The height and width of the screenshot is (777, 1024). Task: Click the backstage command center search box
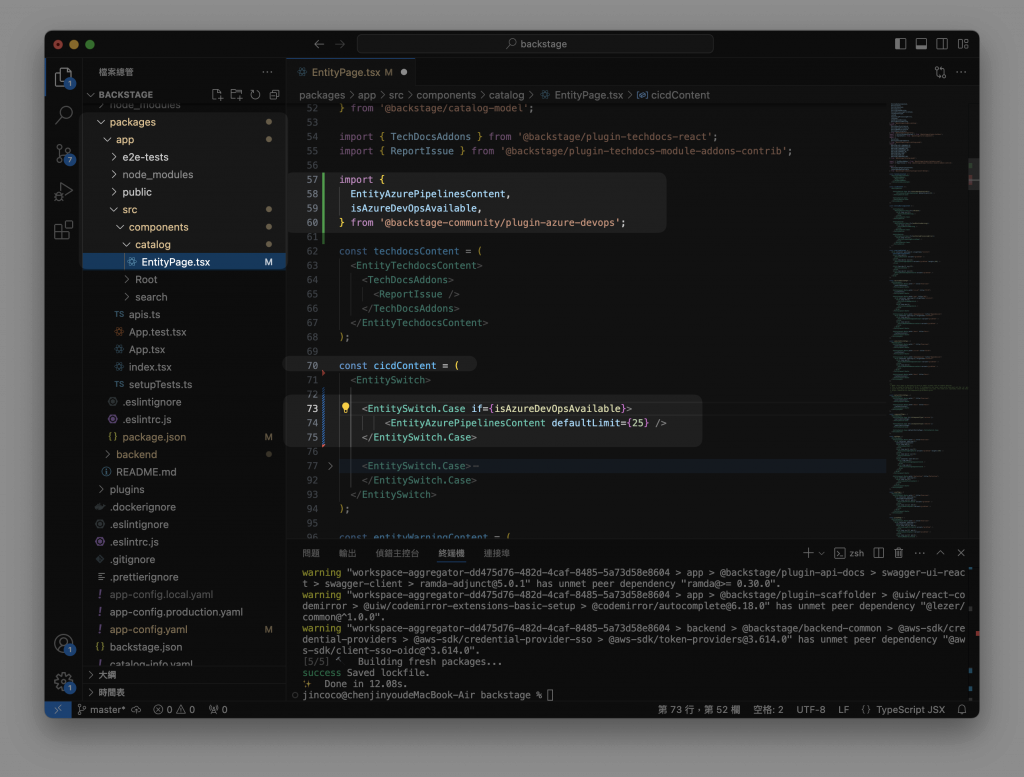click(x=536, y=44)
